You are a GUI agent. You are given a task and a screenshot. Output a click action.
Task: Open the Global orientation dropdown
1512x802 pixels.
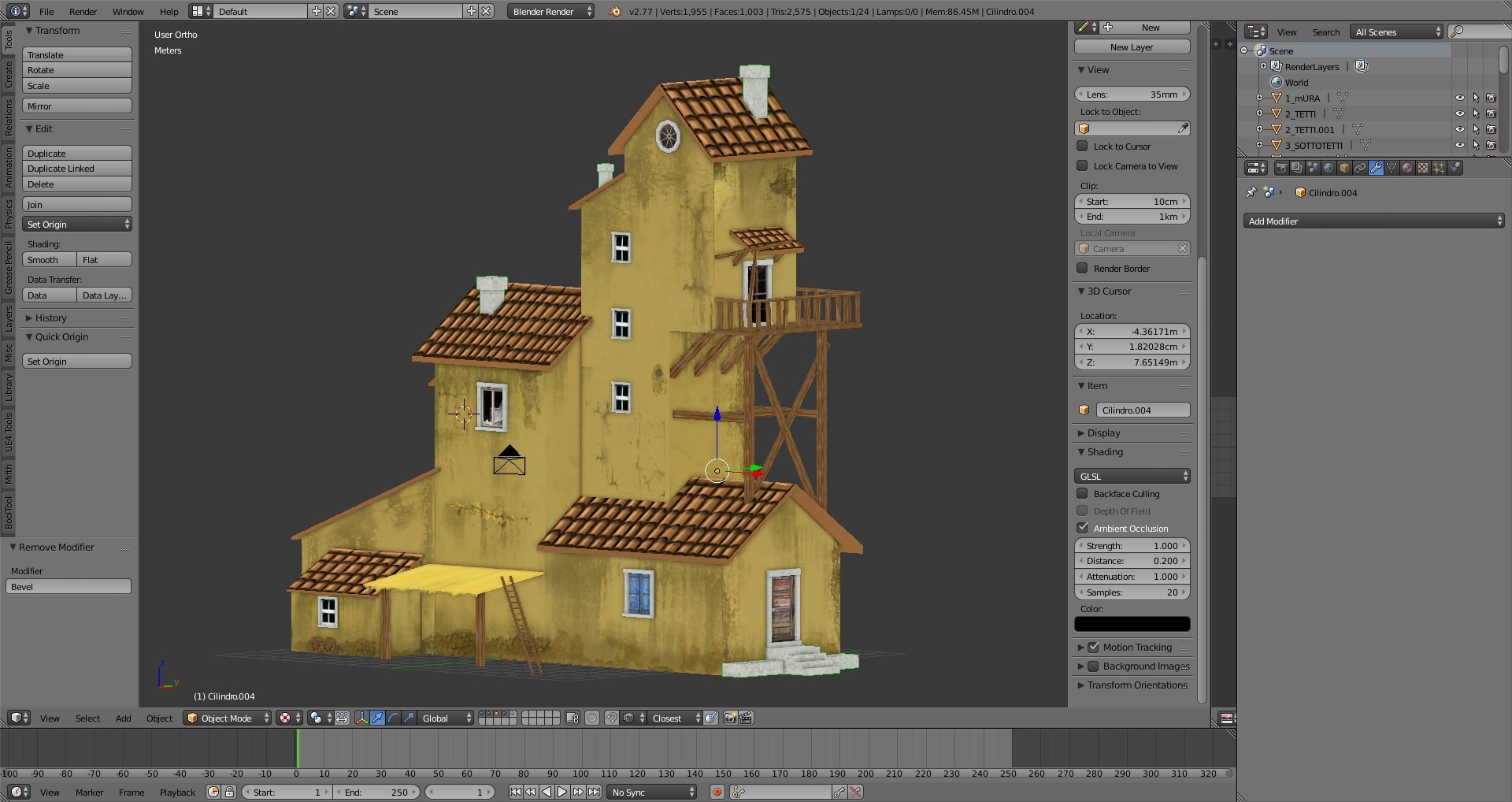(447, 718)
